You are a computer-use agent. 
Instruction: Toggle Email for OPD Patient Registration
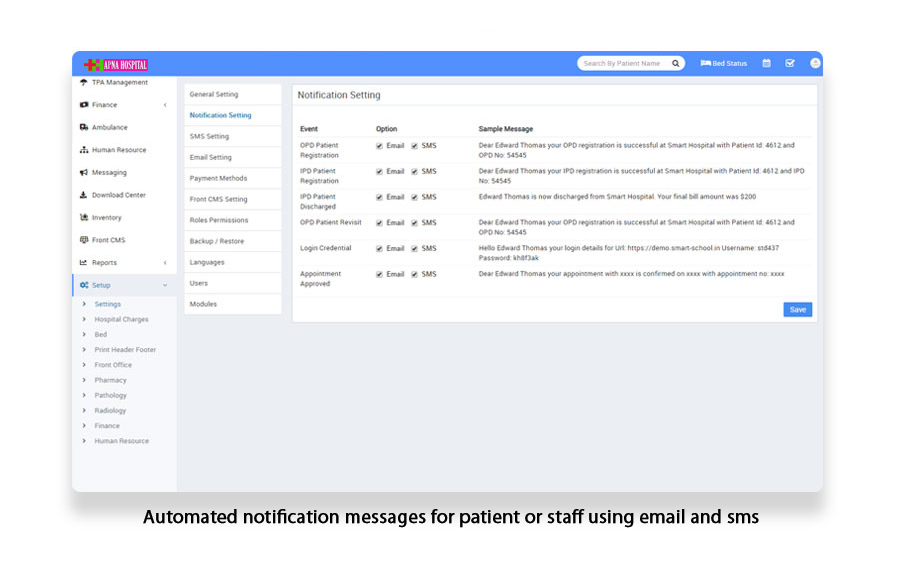coord(379,146)
